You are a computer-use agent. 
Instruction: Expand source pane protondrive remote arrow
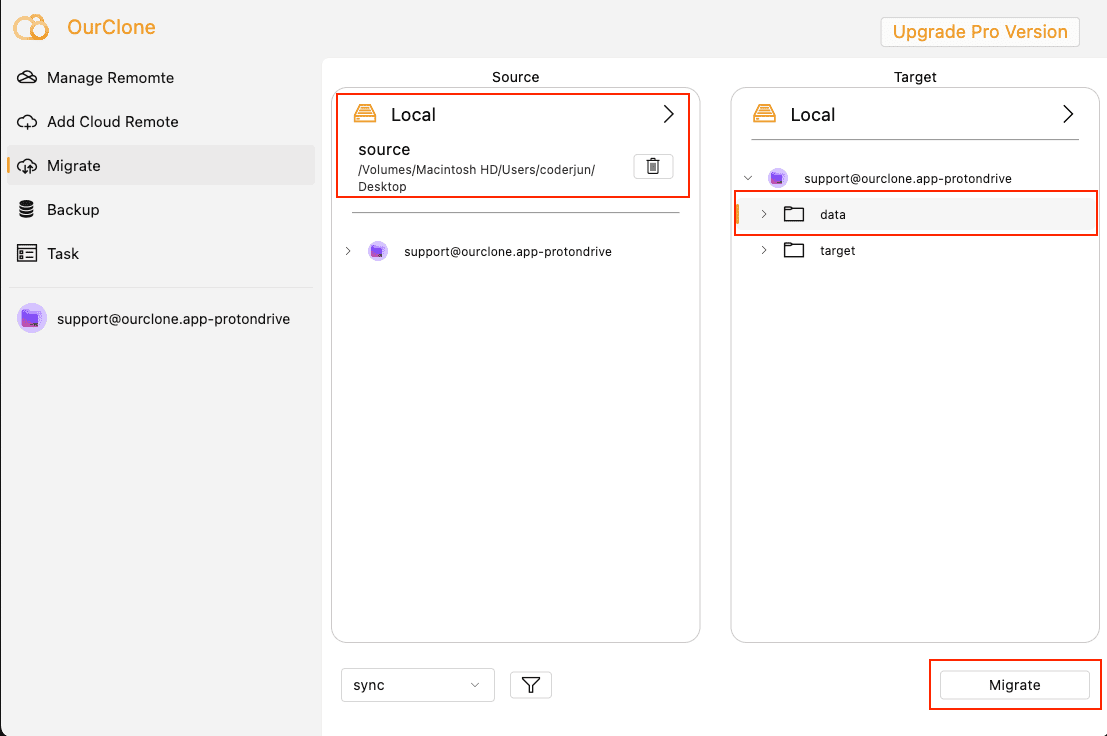[348, 251]
